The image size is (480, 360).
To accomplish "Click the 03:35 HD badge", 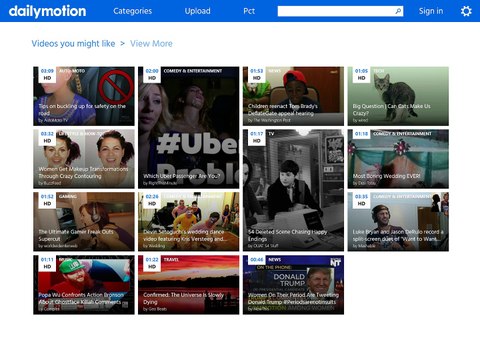I will tap(361, 200).
